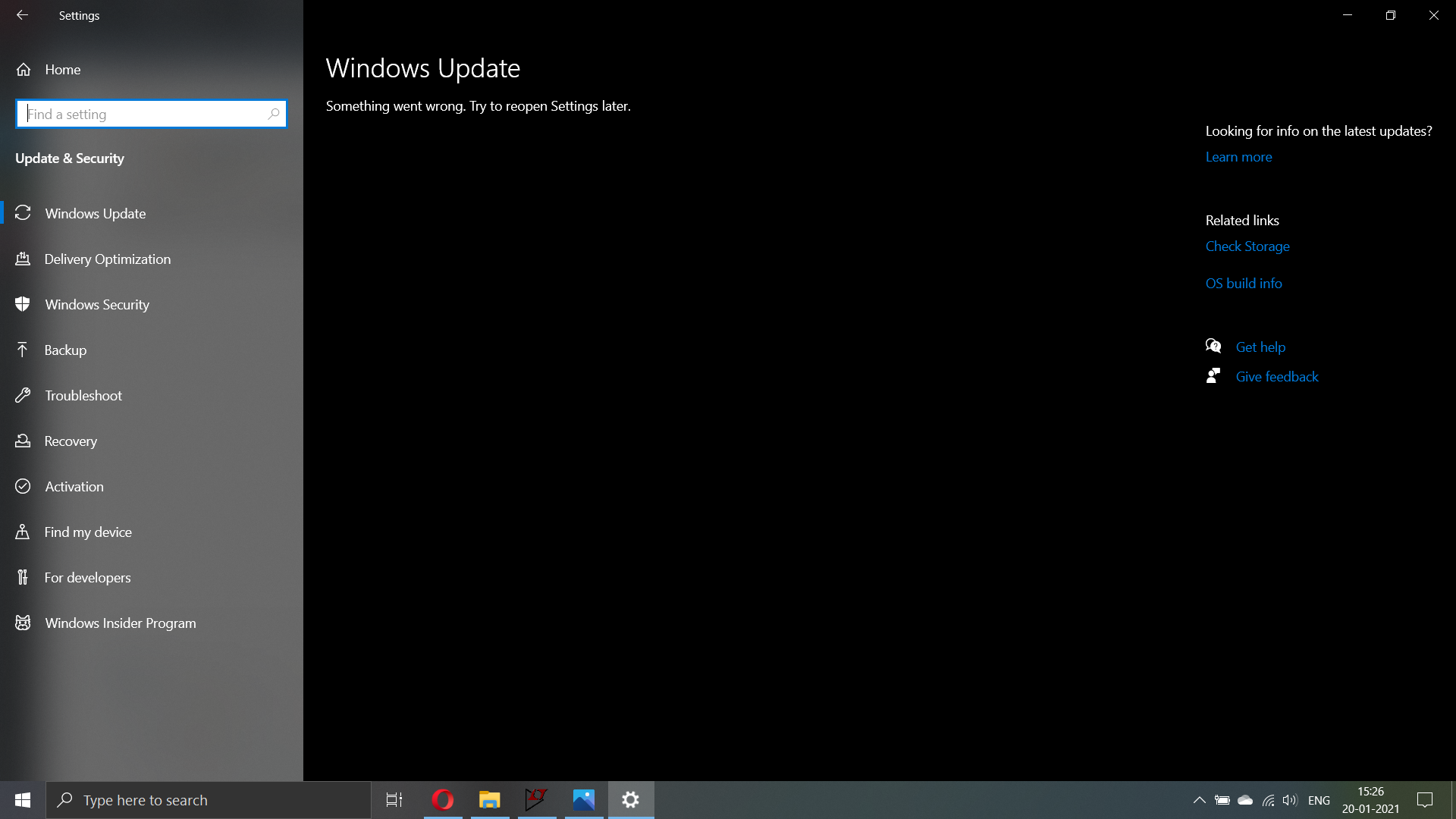Open Photos app from taskbar
The image size is (1456, 819).
584,800
